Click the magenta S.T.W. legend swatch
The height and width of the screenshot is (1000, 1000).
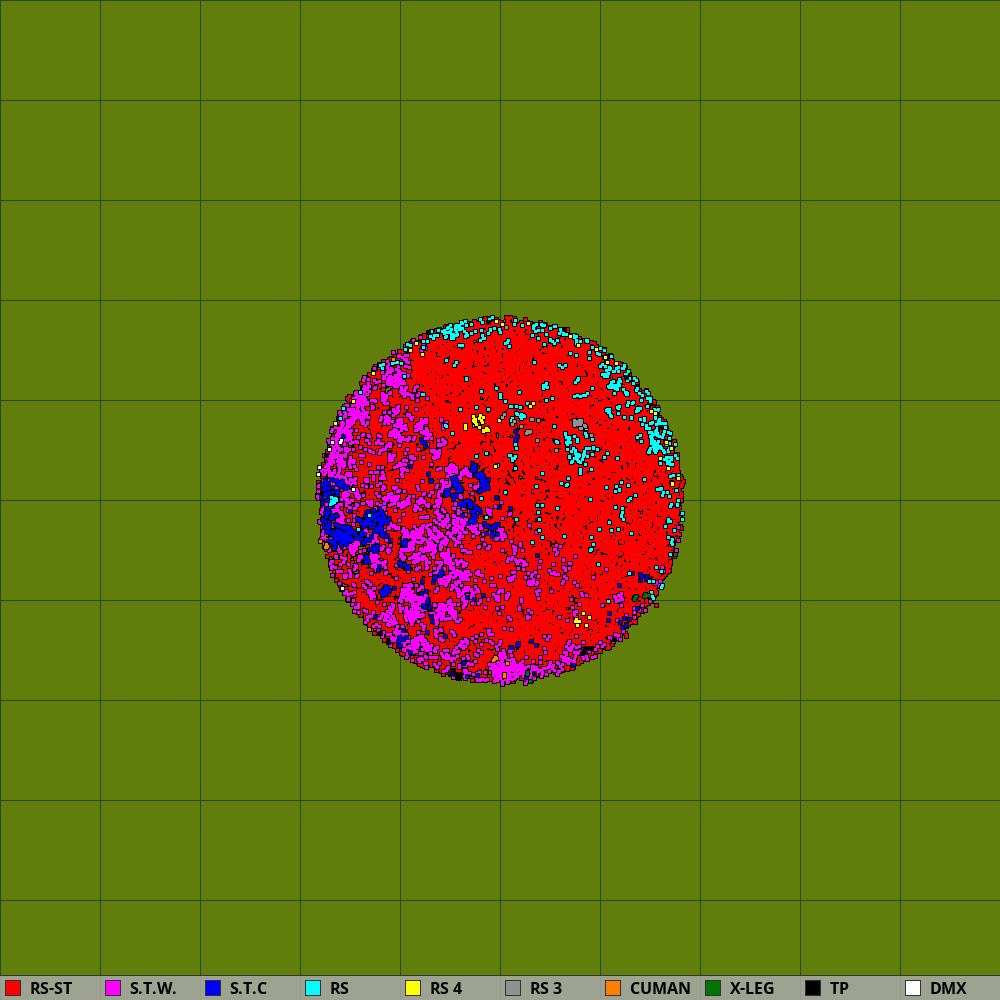[x=113, y=988]
